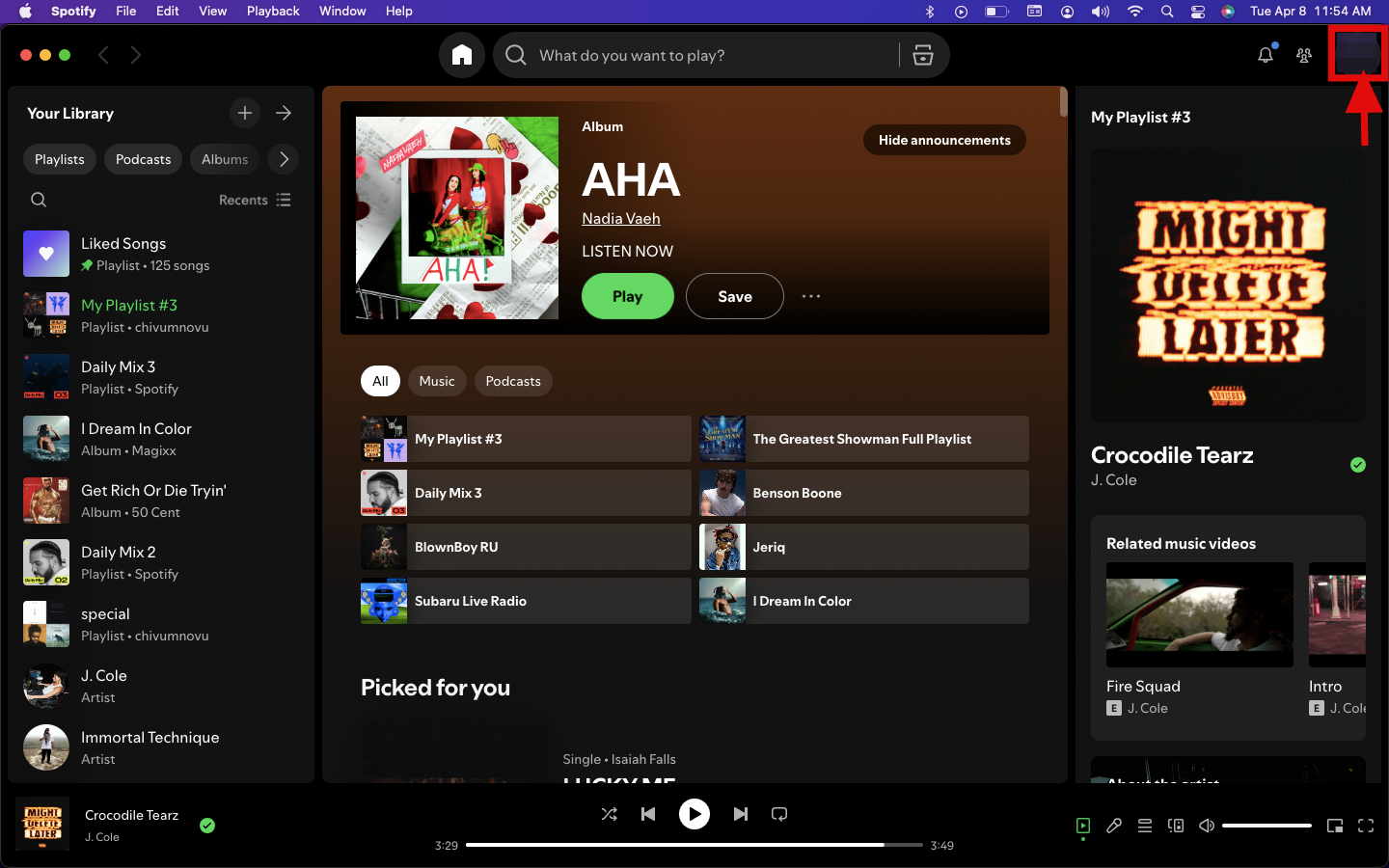Seek on the track progress bar

[694, 845]
